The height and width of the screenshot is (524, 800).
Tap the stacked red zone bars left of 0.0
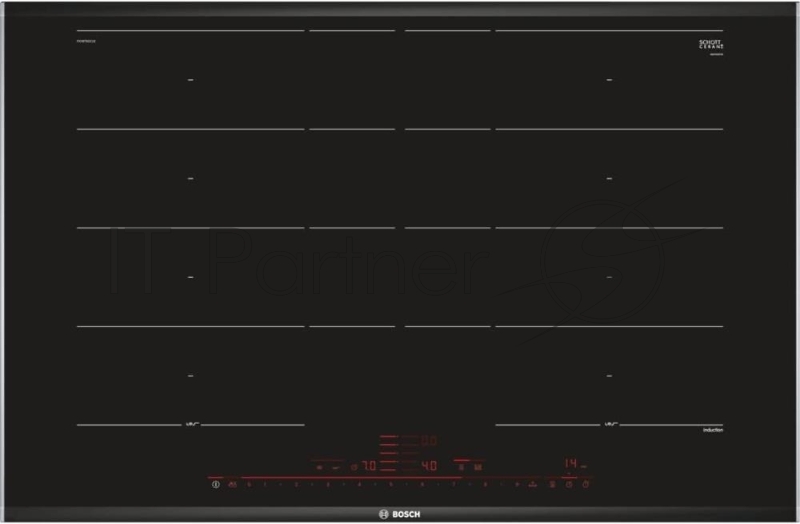click(x=388, y=448)
